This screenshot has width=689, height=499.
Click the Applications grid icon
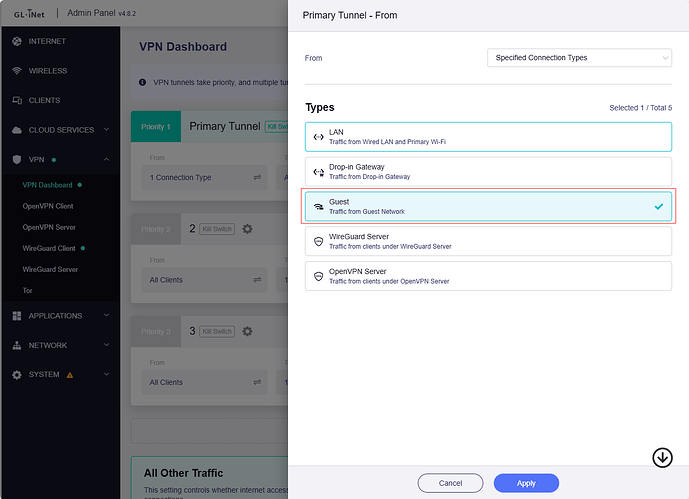point(17,316)
